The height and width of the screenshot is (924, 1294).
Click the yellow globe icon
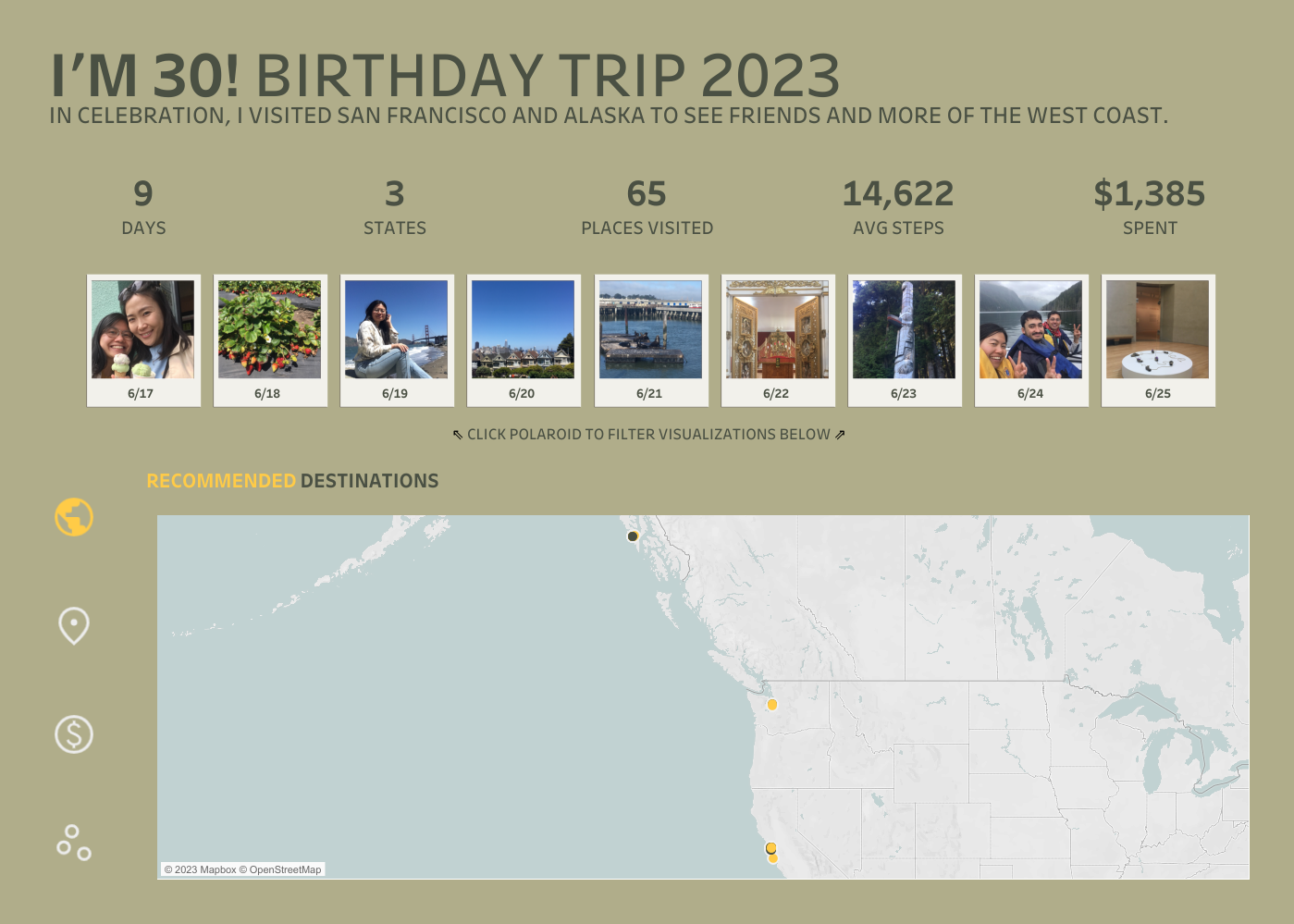(x=74, y=517)
